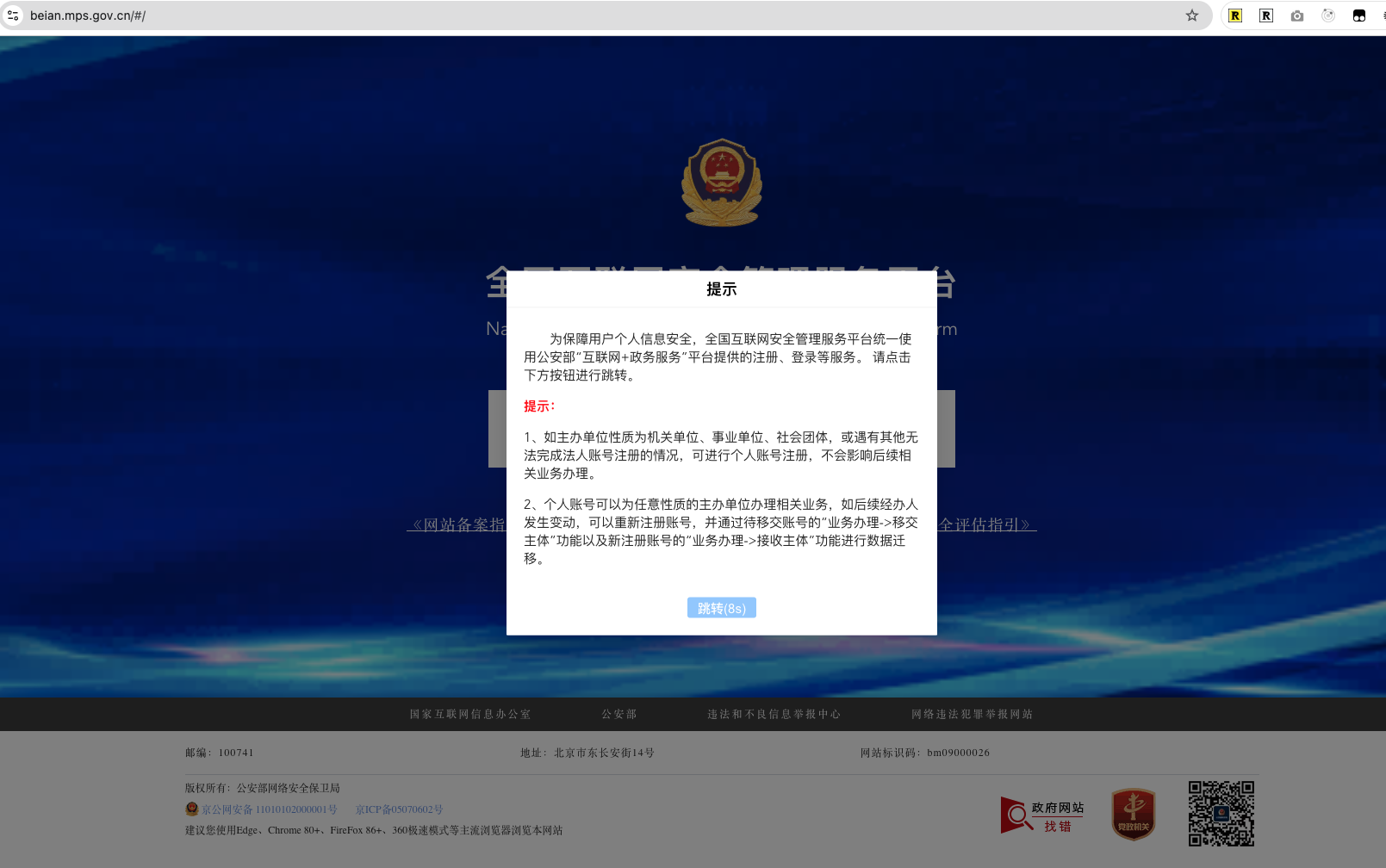This screenshot has height=868, width=1386.
Task: Open the 网络违法犯罪举报网站 link
Action: [972, 714]
